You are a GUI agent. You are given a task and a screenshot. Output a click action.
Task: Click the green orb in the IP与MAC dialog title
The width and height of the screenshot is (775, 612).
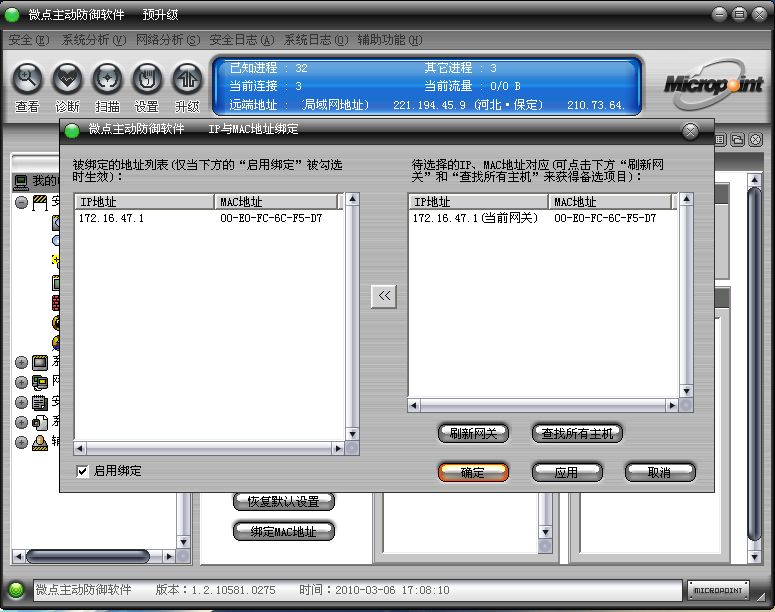[72, 130]
